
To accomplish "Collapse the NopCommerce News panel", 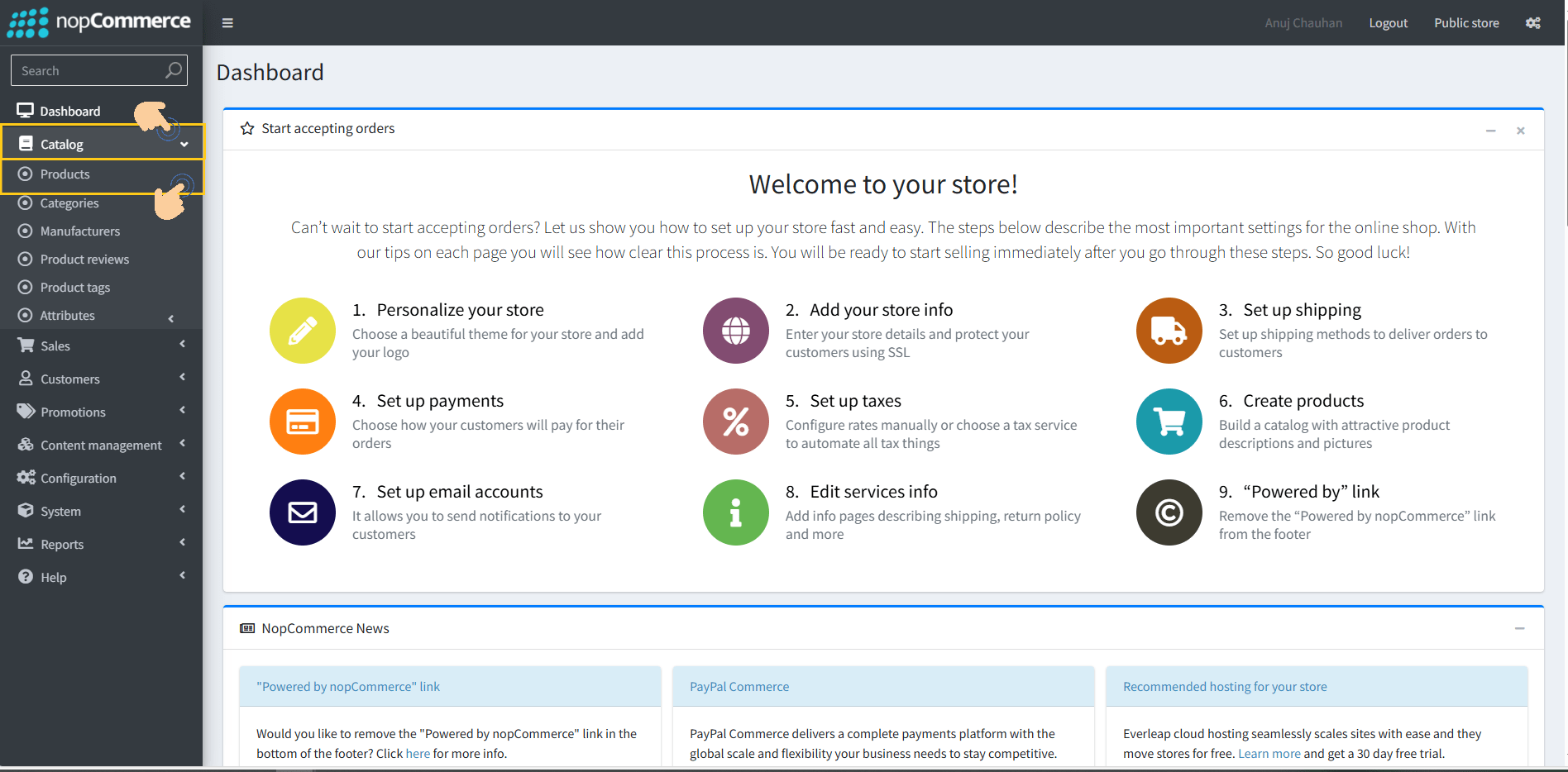I will [x=1519, y=629].
